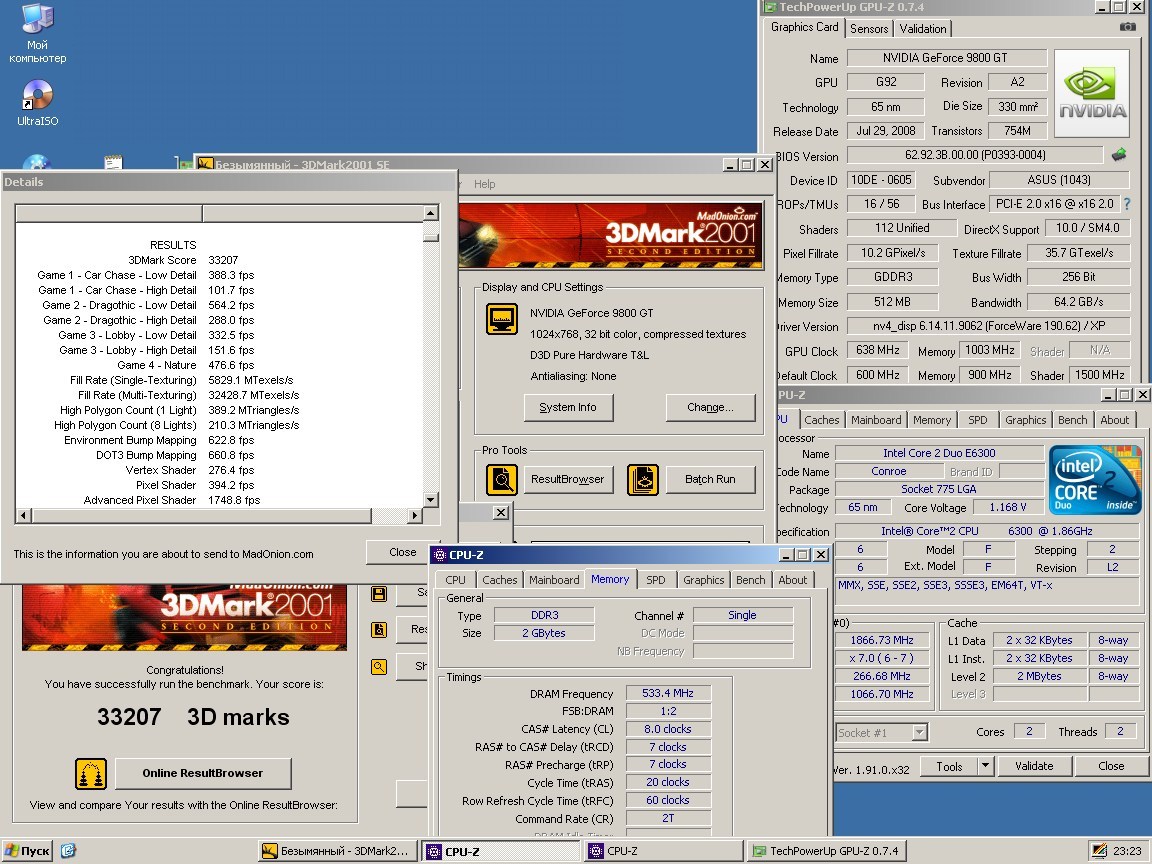Open the Start (Пуск) menu
Viewport: 1152px width, 864px height.
(27, 851)
